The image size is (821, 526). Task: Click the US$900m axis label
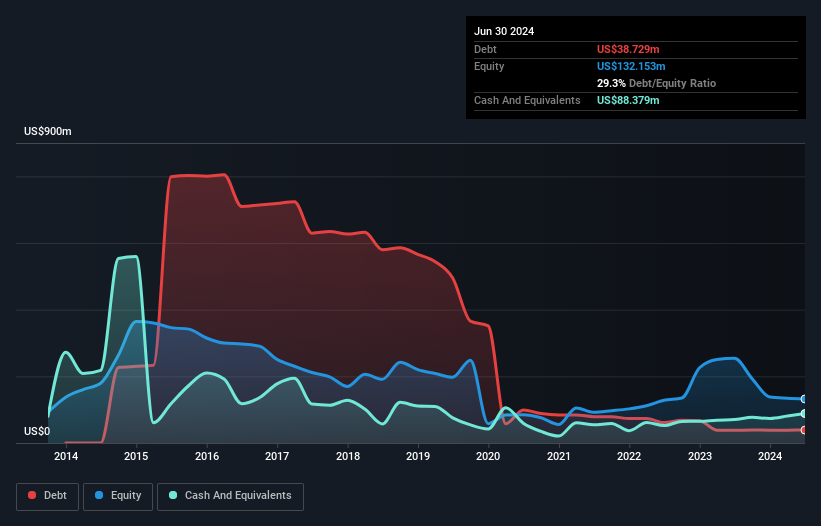pyautogui.click(x=48, y=131)
